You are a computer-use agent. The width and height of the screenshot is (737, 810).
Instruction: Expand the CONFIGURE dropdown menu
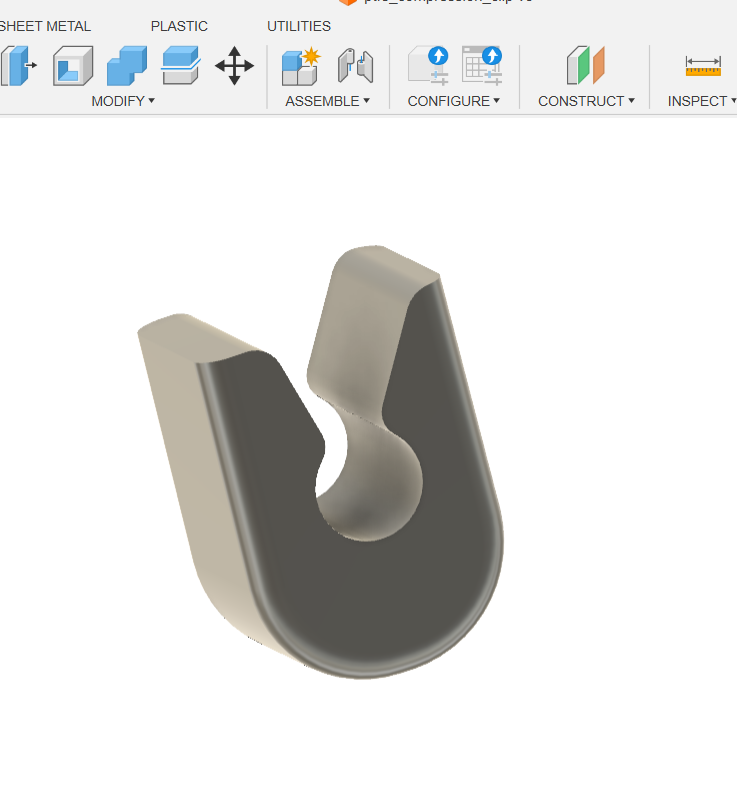point(453,101)
